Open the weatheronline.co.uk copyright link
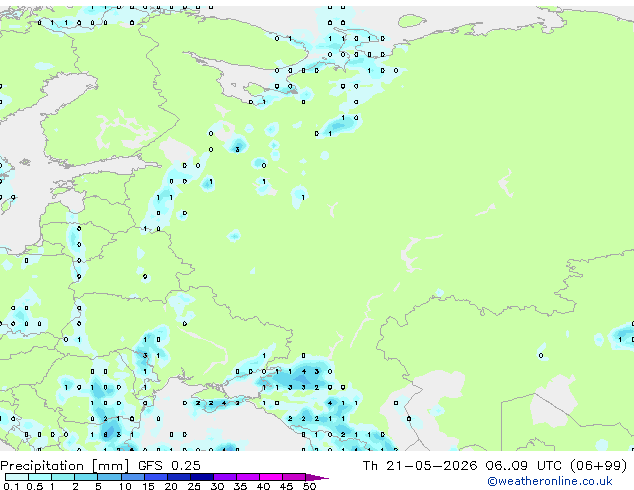Image resolution: width=634 pixels, height=490 pixels. (550, 481)
